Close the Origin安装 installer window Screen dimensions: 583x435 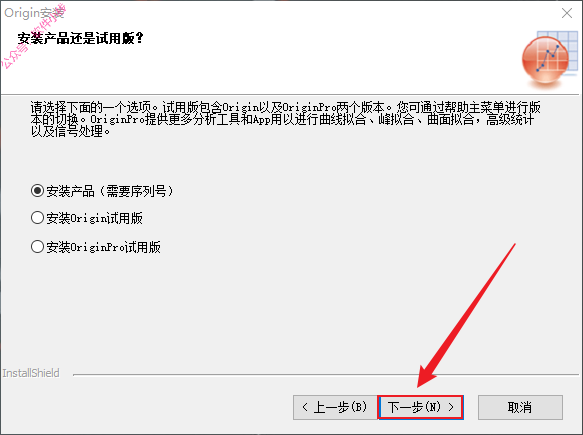coord(567,13)
